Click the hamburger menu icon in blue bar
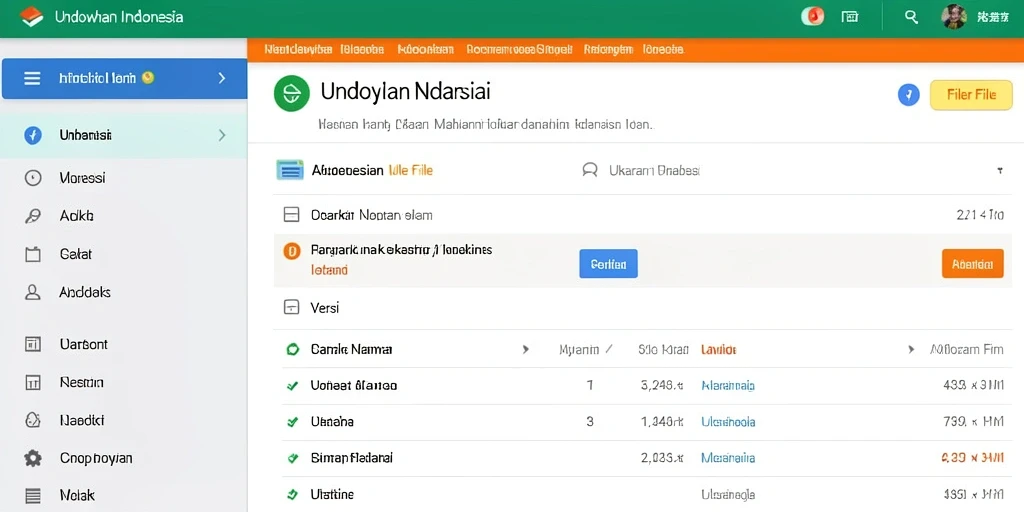 coord(32,78)
